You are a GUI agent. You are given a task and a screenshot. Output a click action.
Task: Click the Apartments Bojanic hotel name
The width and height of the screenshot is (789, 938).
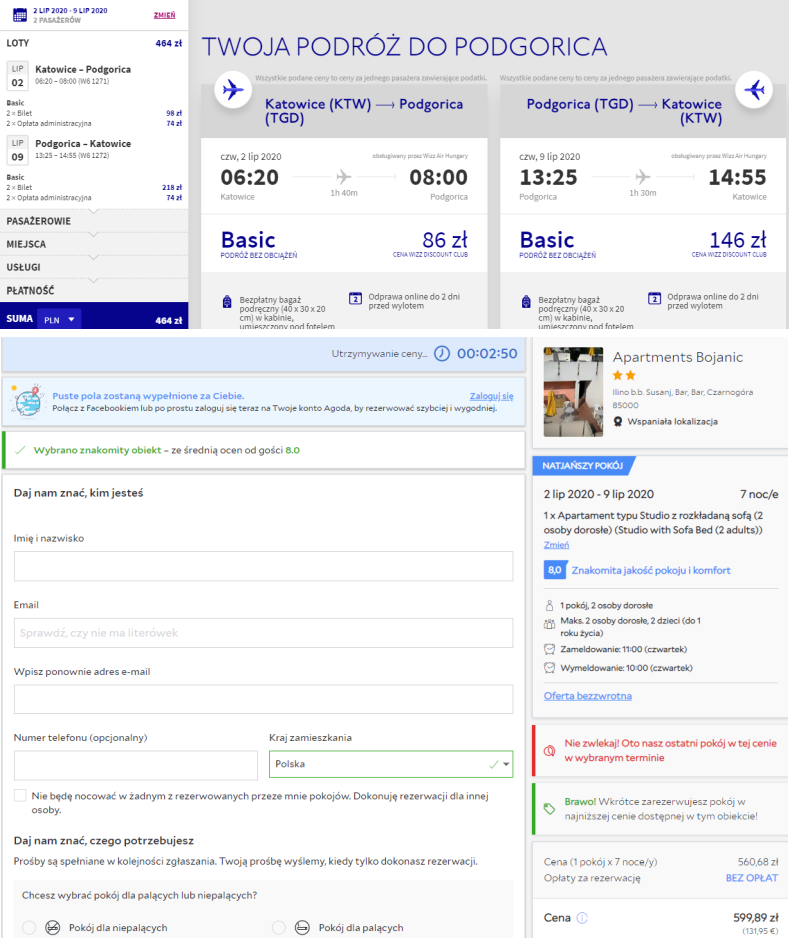tap(678, 357)
